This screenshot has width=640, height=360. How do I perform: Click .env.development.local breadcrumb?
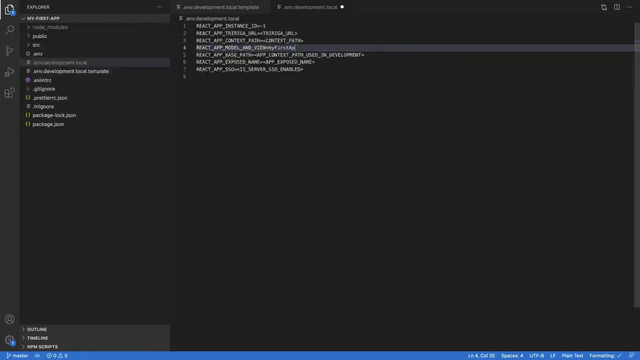(x=212, y=18)
